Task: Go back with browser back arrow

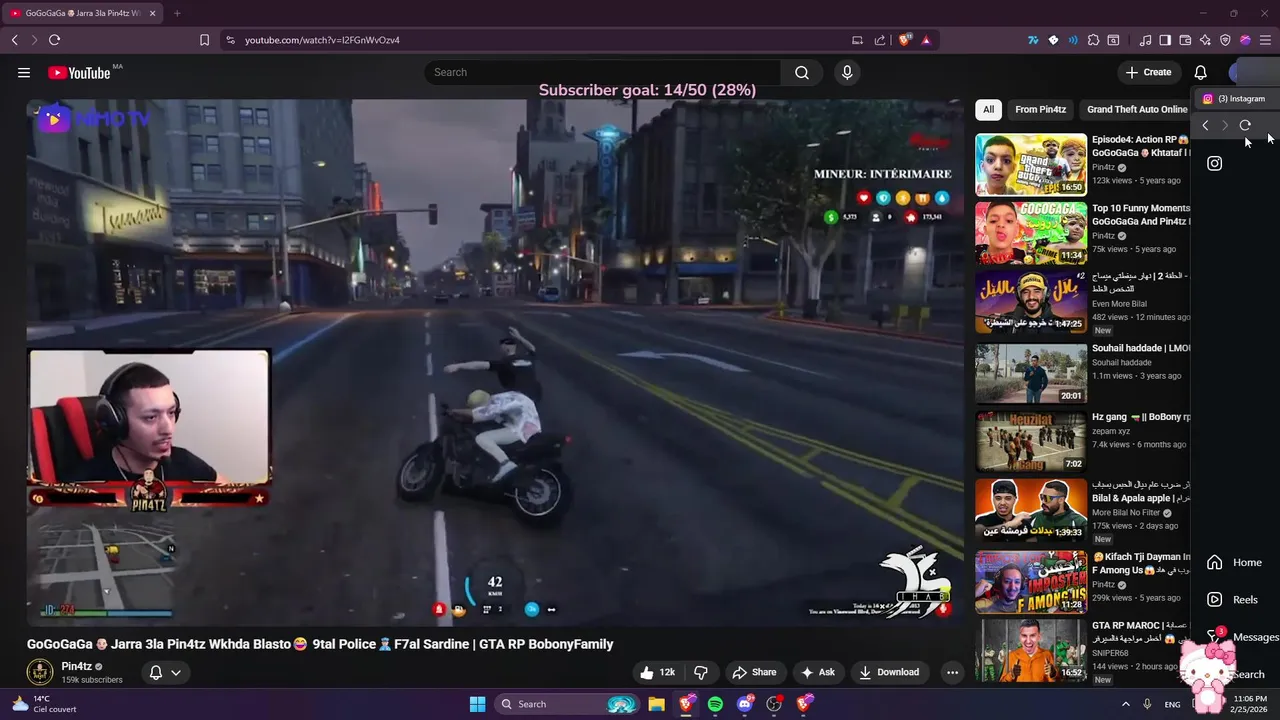Action: pyautogui.click(x=14, y=40)
